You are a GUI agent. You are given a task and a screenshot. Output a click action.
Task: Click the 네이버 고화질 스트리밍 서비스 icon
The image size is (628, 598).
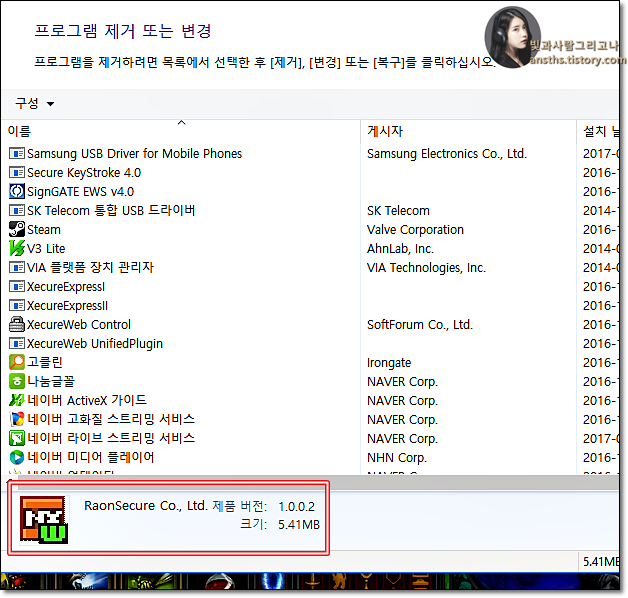(x=17, y=419)
